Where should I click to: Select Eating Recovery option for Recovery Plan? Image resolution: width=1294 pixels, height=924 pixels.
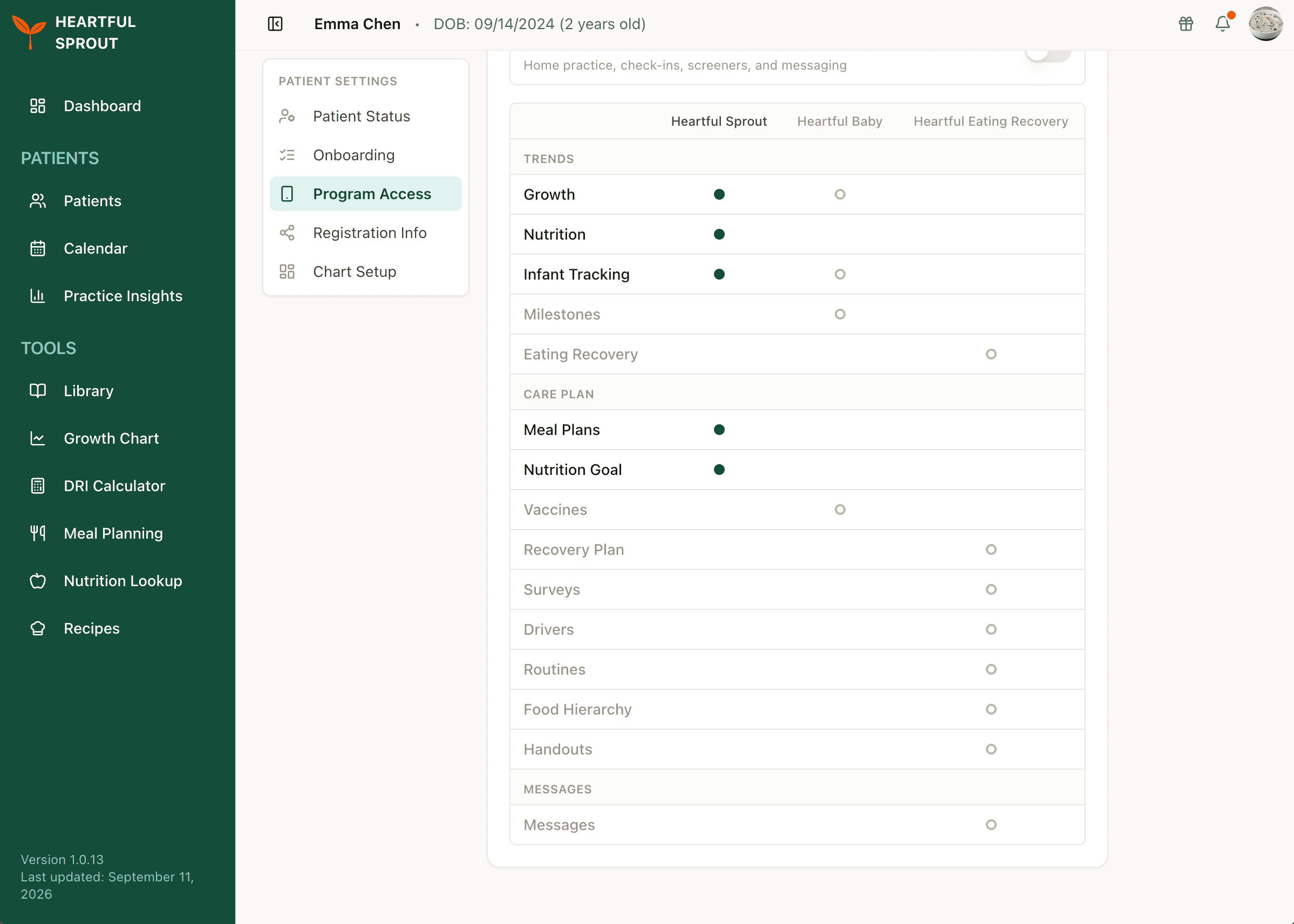coord(991,549)
